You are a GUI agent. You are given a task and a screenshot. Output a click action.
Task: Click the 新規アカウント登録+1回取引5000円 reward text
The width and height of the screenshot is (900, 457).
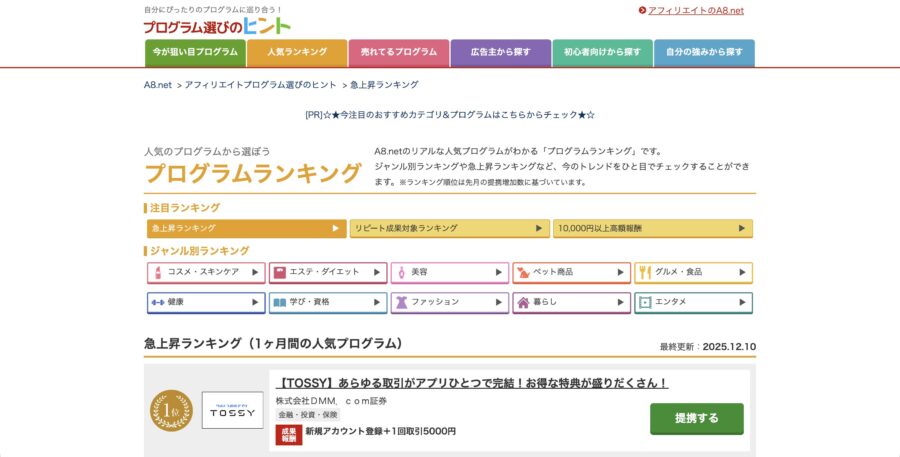381,431
